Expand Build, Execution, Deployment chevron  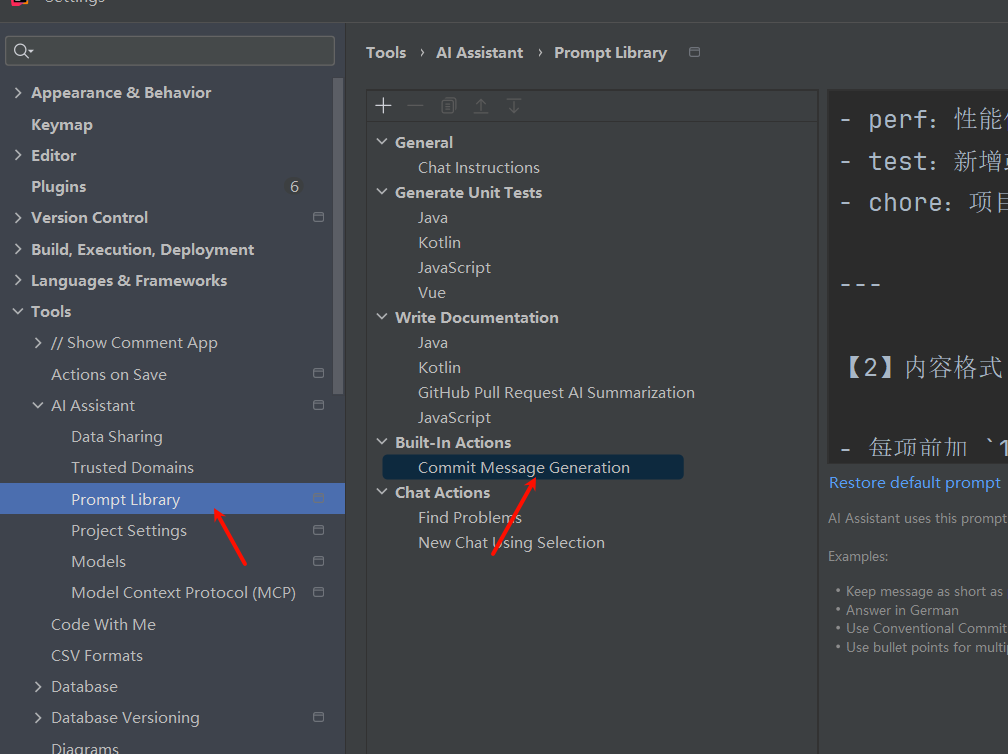[18, 249]
